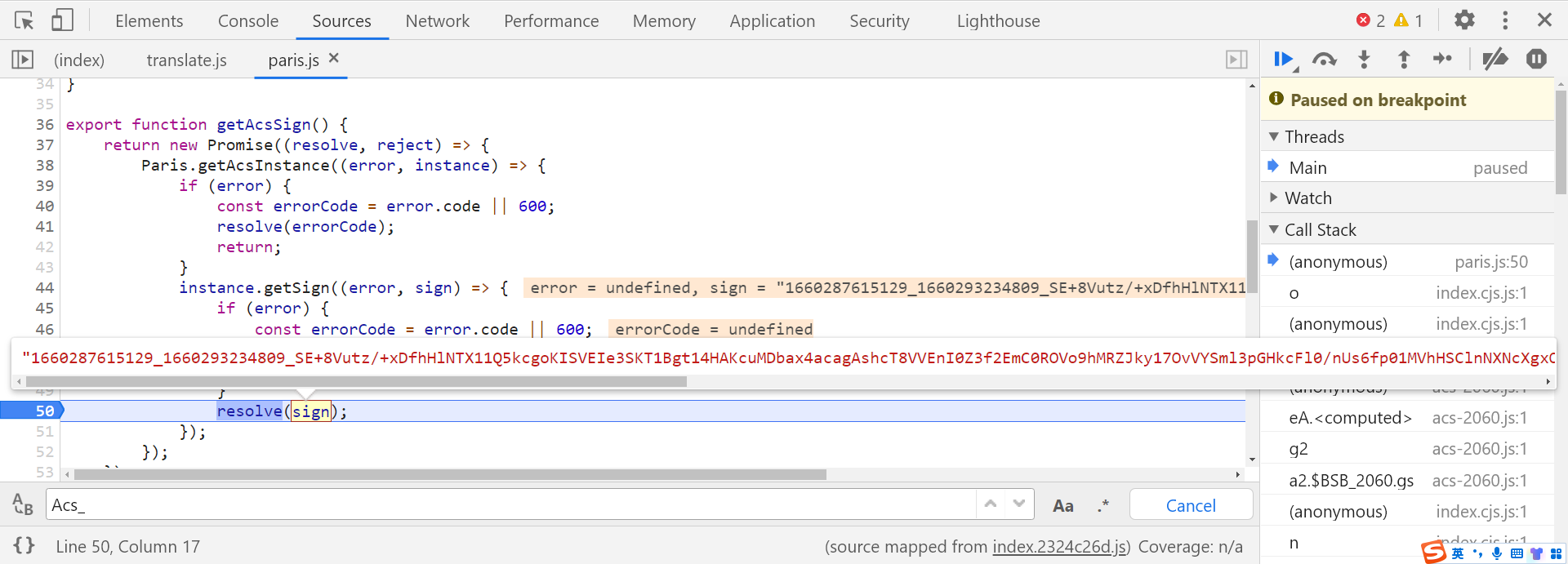Show the file navigator sidebar
This screenshot has width=1568, height=564.
[x=23, y=60]
